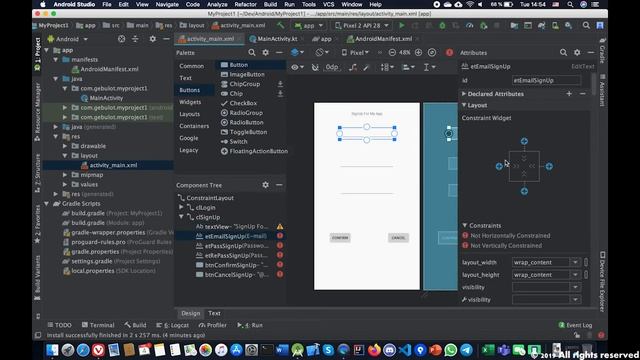Remove declared attribute minus icon
Image resolution: width=640 pixels, height=360 pixels.
582,94
